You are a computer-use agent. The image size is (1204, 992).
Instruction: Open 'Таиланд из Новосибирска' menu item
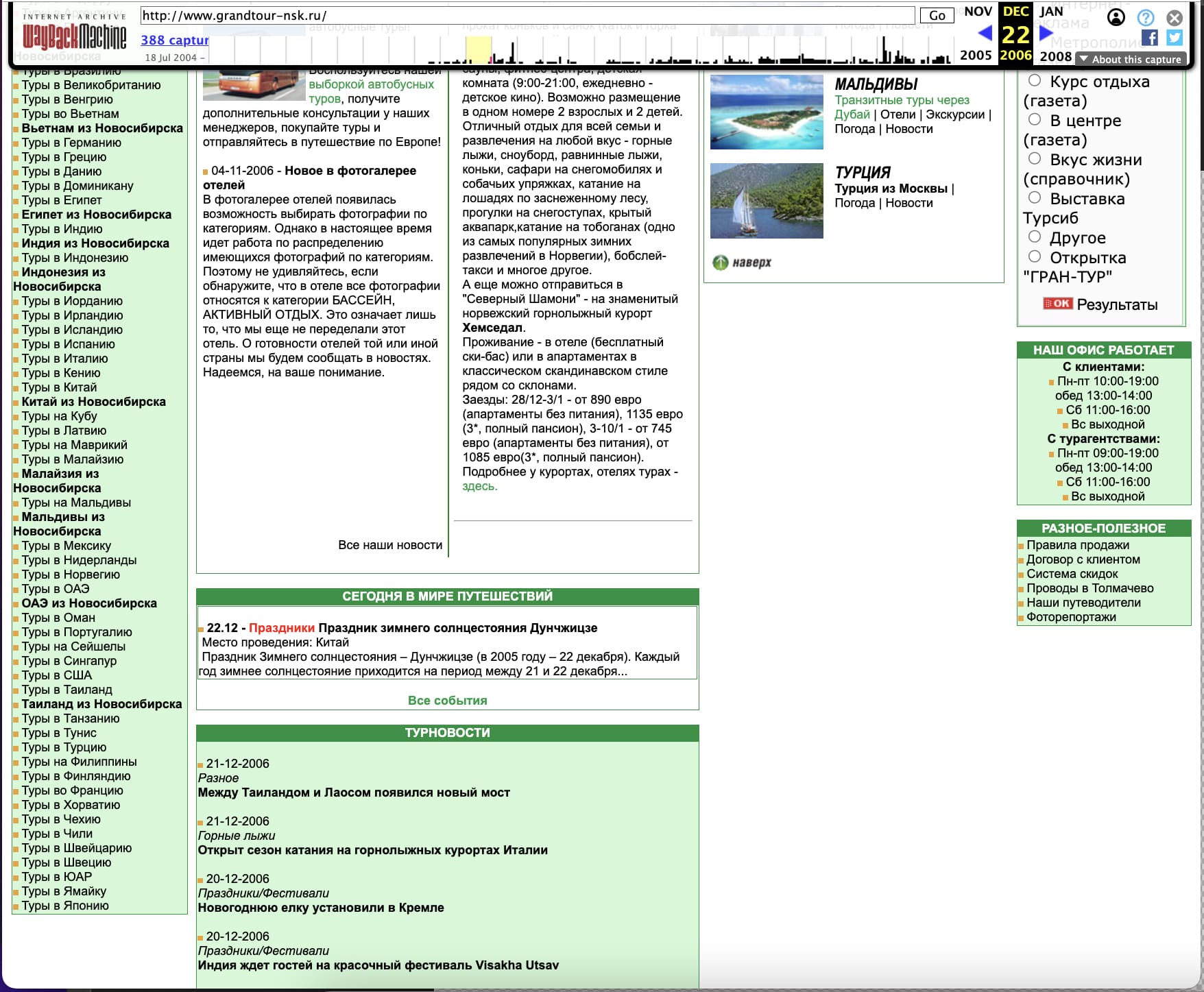(101, 704)
